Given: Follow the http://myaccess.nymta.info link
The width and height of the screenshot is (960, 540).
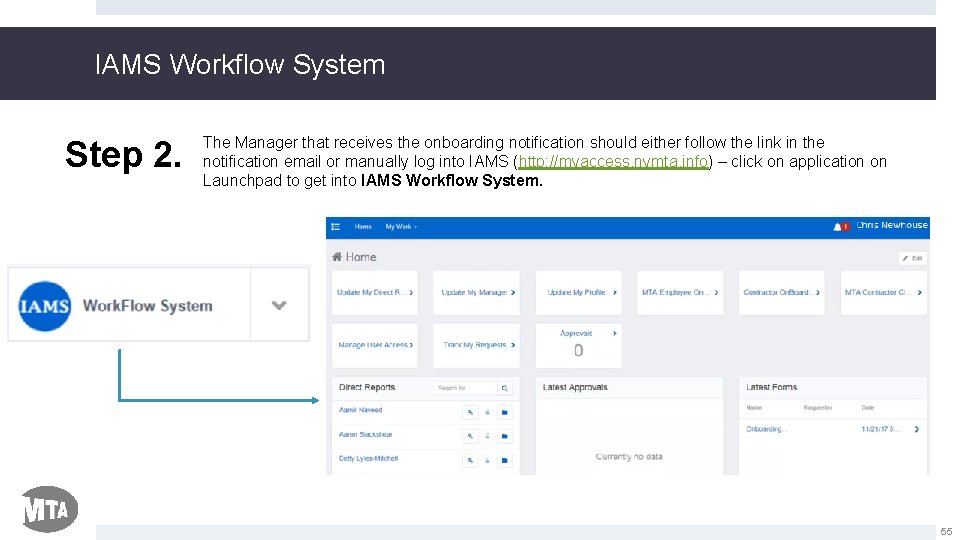Looking at the screenshot, I should click(613, 162).
